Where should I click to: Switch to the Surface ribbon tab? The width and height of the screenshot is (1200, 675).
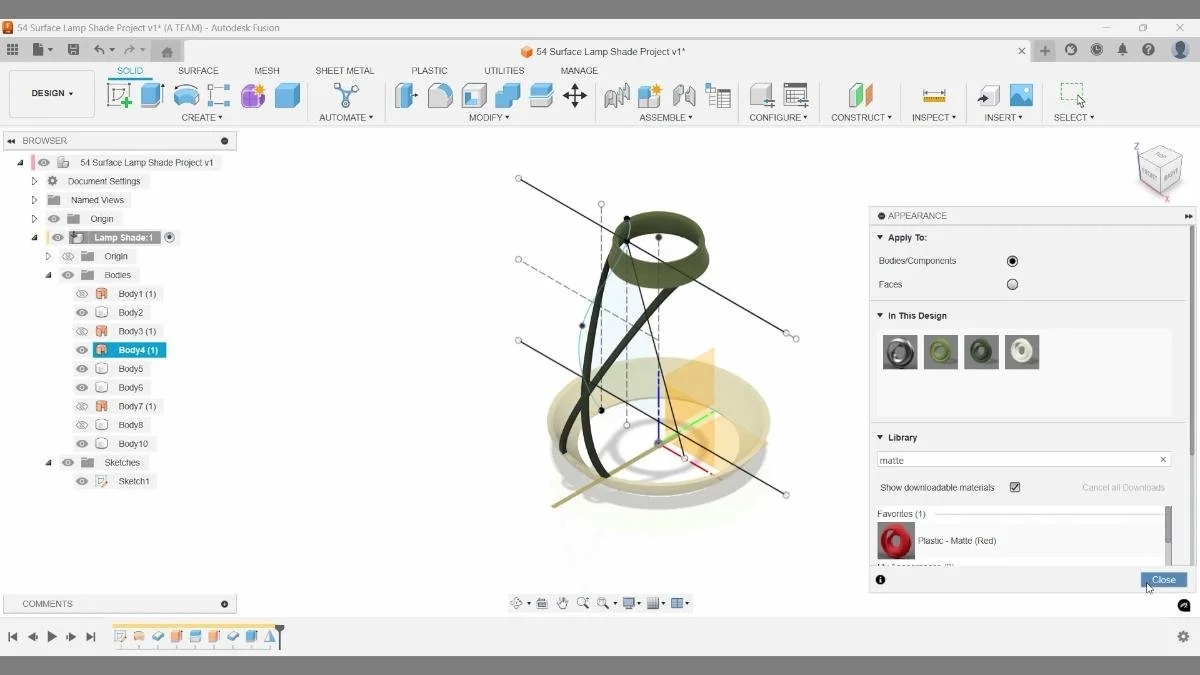pyautogui.click(x=198, y=70)
